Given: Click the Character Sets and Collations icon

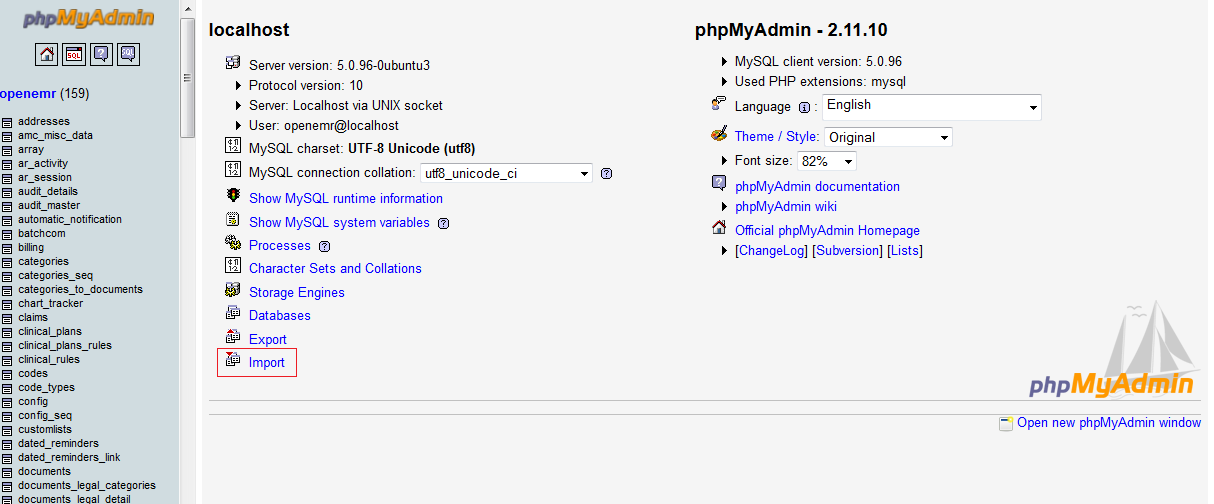Looking at the screenshot, I should coord(233,267).
